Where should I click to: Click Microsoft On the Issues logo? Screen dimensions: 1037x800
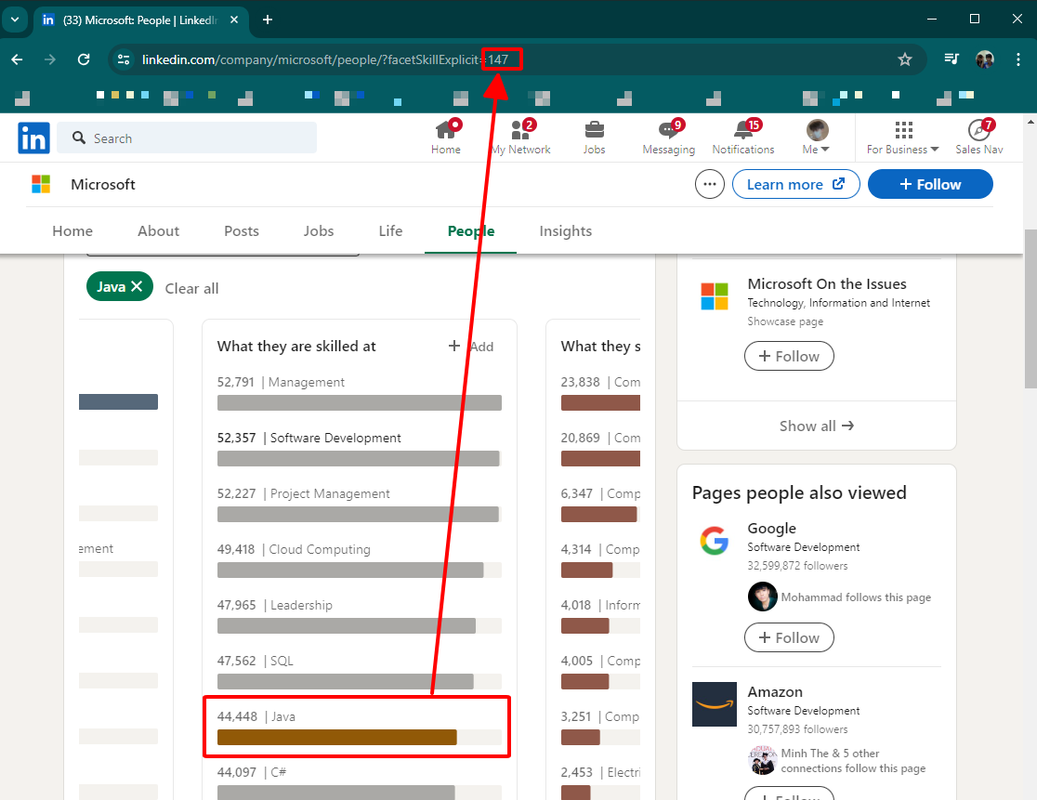click(714, 296)
